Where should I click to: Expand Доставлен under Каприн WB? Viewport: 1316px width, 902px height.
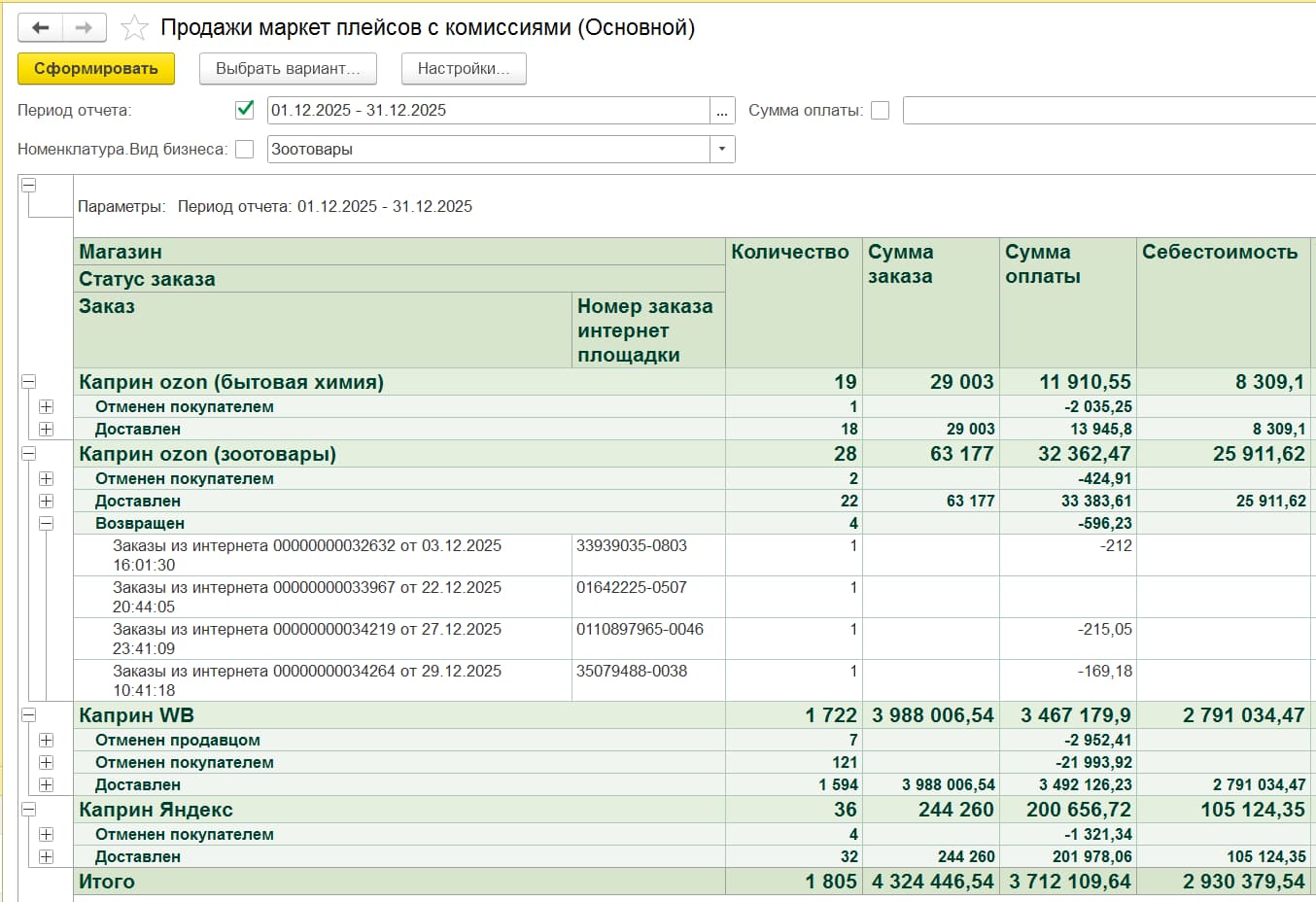click(46, 785)
